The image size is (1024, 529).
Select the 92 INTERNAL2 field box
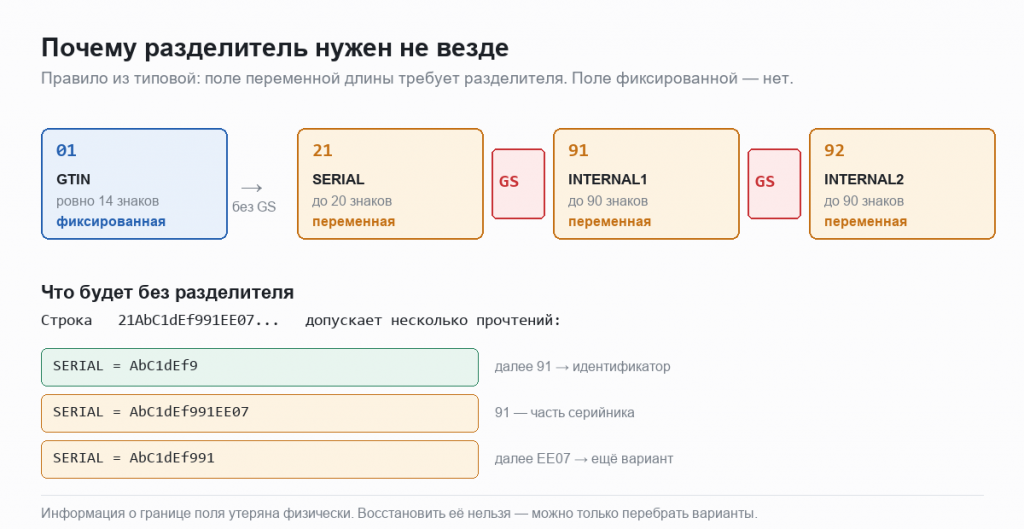903,184
